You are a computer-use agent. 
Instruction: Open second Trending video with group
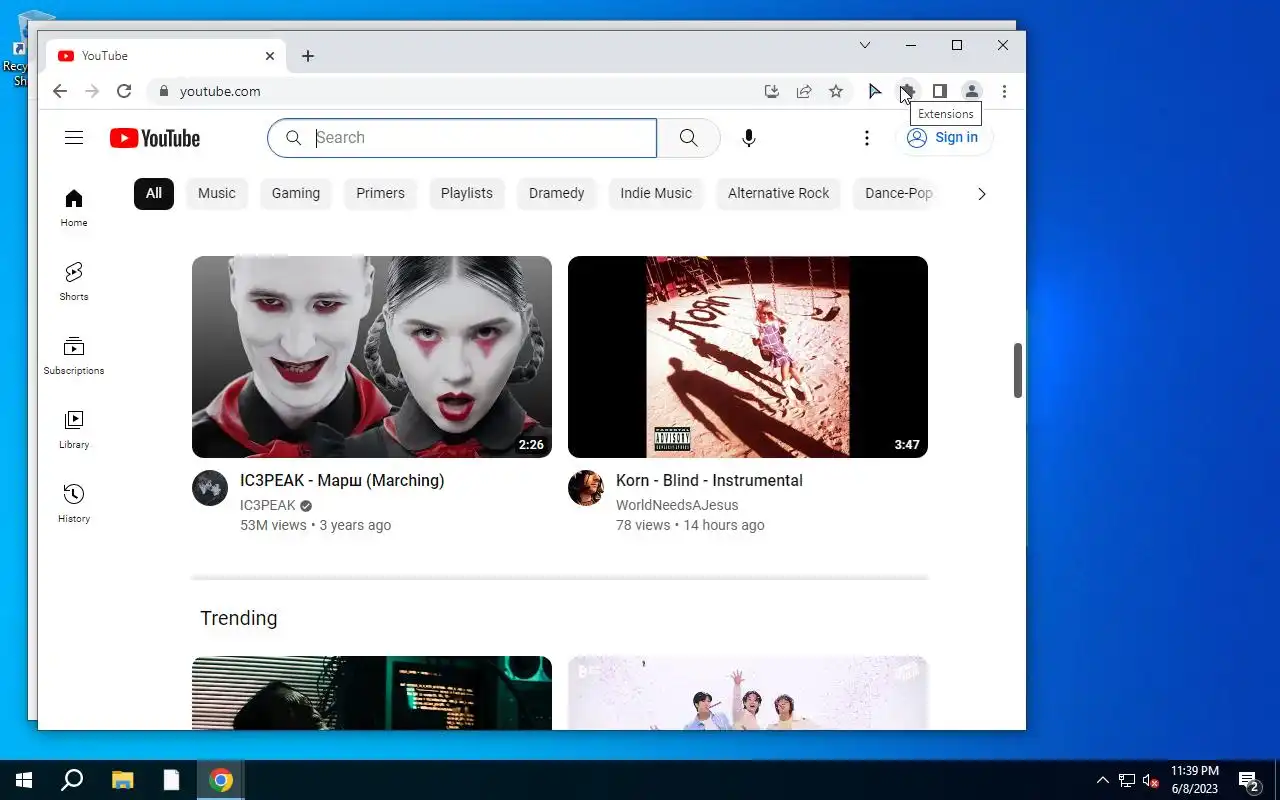point(748,693)
